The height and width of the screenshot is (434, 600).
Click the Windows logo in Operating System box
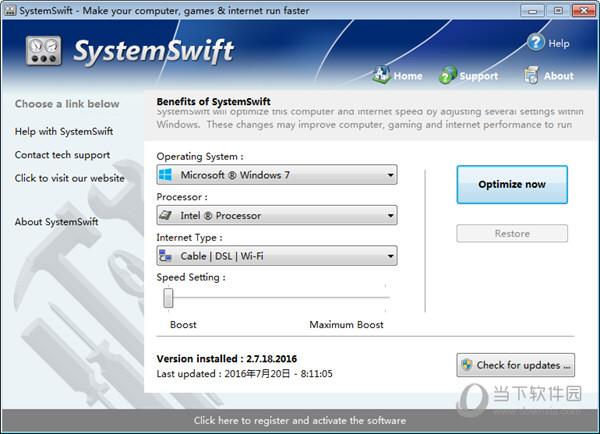pos(165,175)
